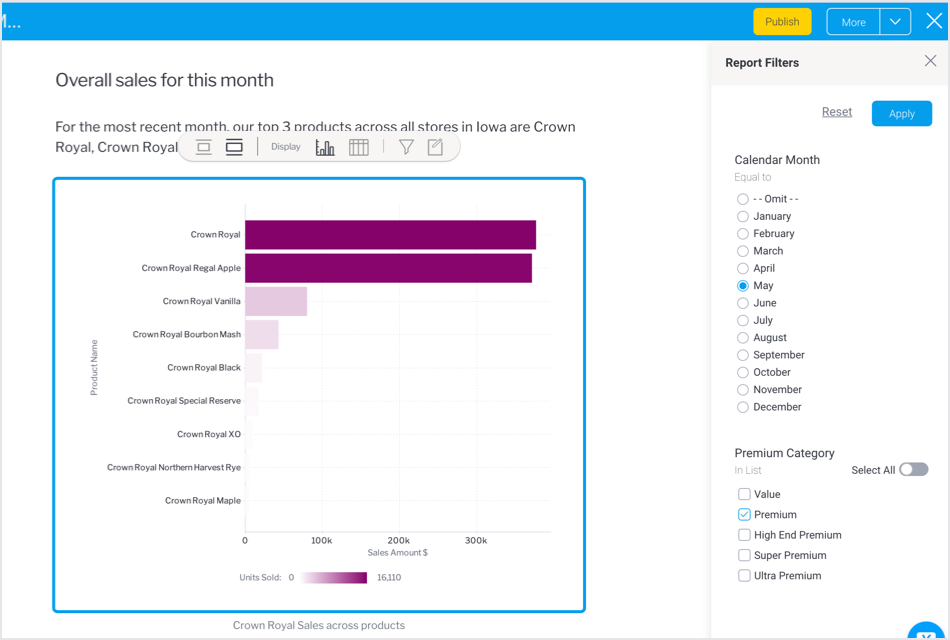Switch display to bar chart icon
The height and width of the screenshot is (640, 950).
325,147
